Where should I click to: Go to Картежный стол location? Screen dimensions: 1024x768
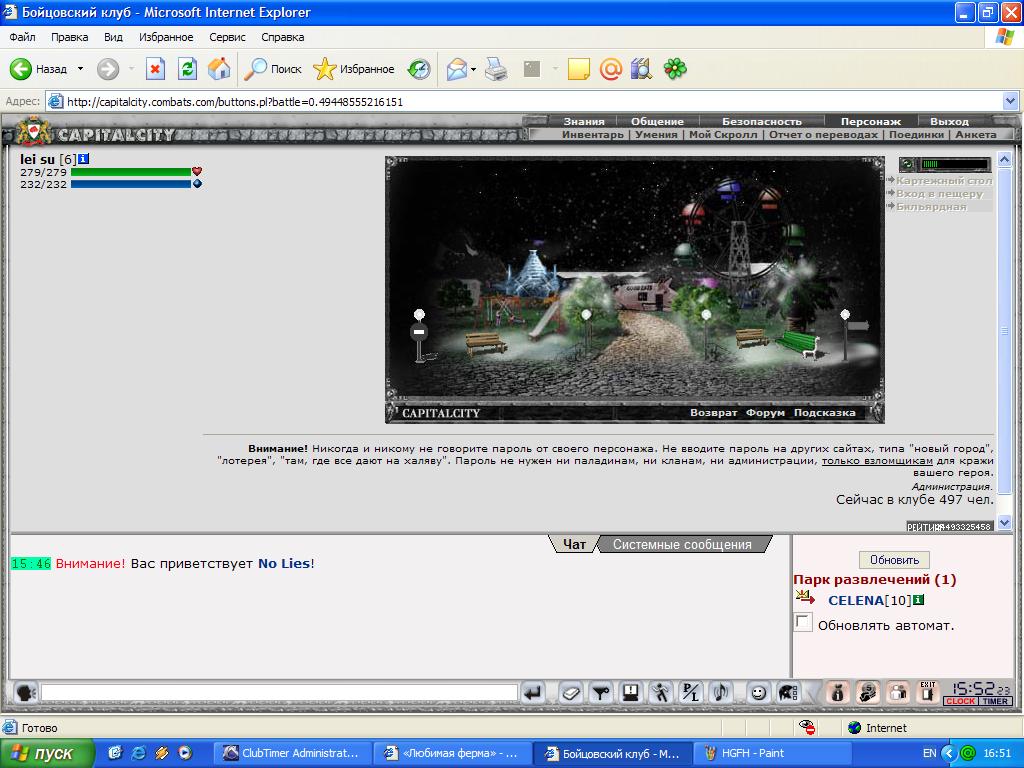tap(944, 181)
